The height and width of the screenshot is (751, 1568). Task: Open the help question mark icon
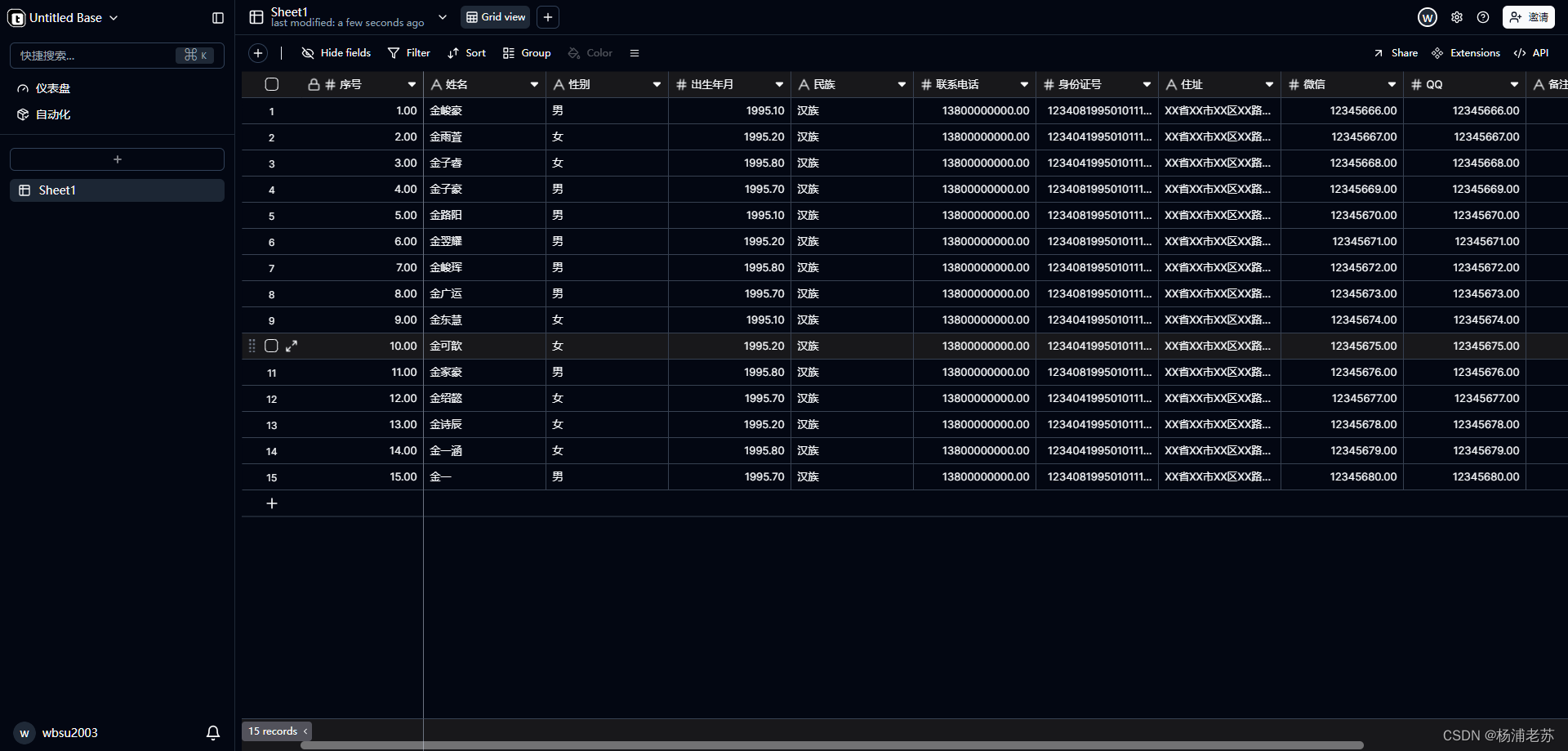[1483, 17]
